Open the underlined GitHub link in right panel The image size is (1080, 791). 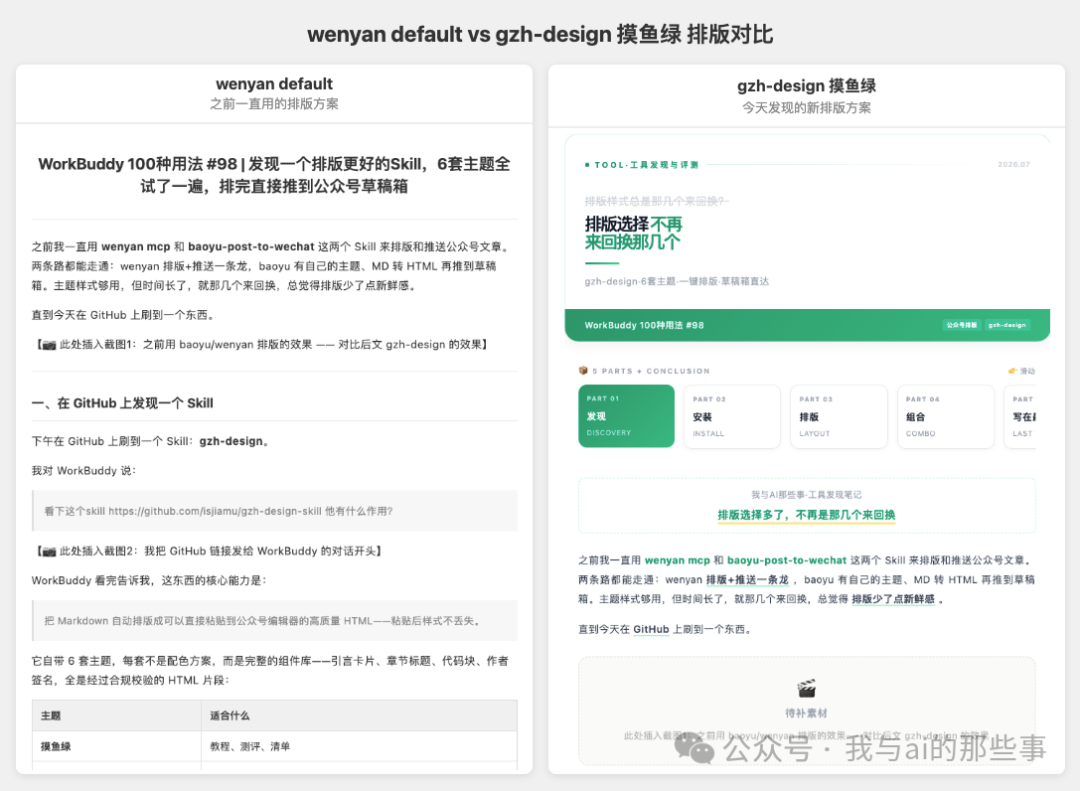(651, 629)
